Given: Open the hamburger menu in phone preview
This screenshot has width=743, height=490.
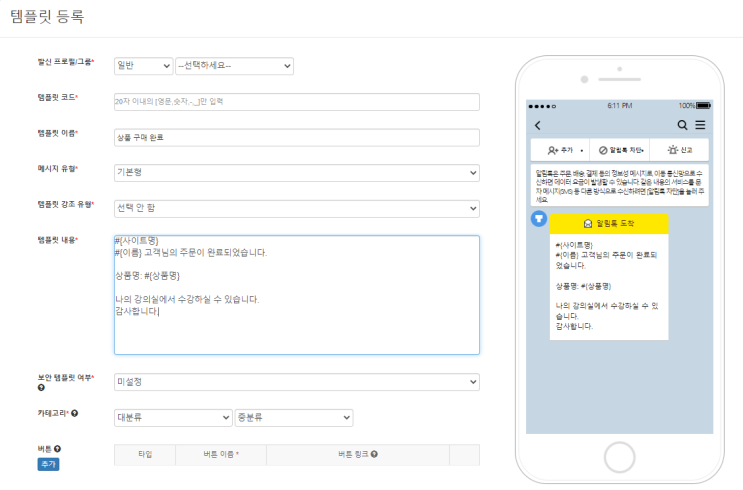Looking at the screenshot, I should click(700, 125).
